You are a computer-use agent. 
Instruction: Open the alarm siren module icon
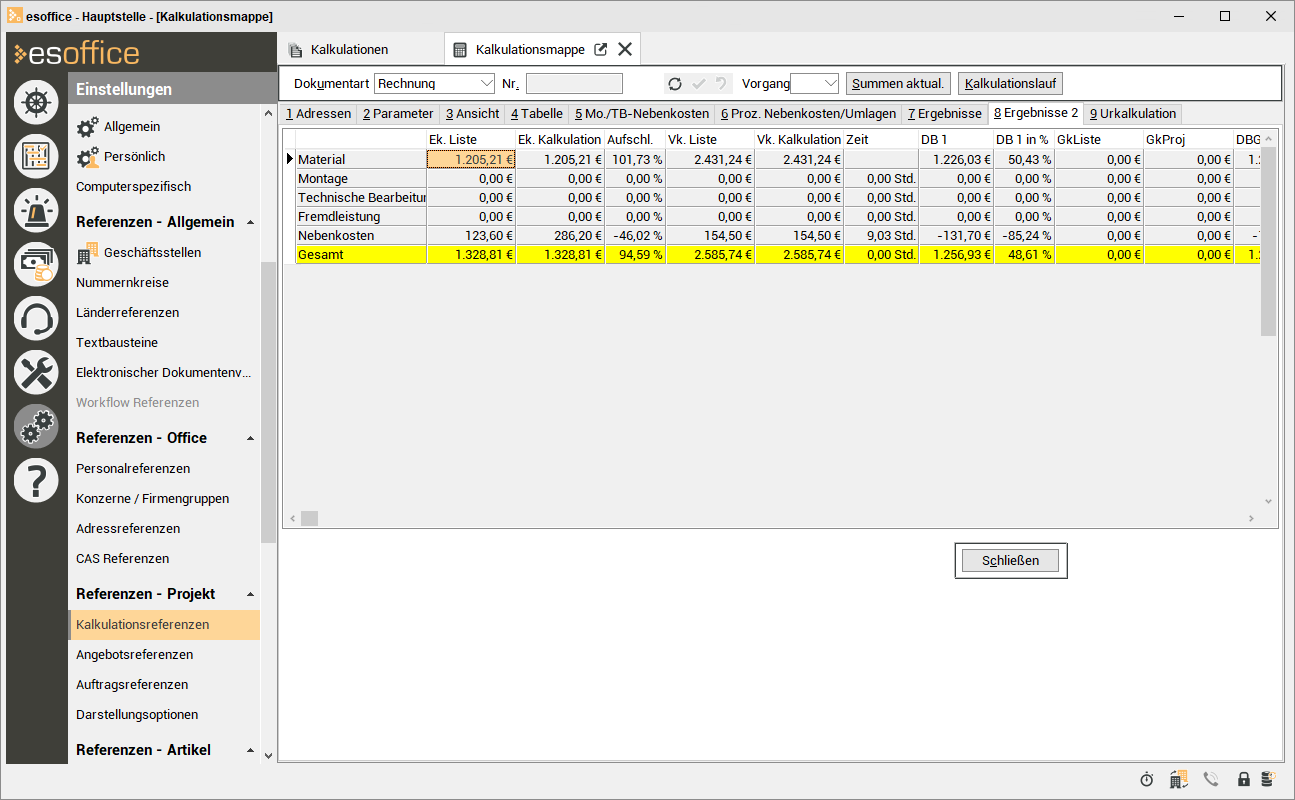tap(36, 210)
